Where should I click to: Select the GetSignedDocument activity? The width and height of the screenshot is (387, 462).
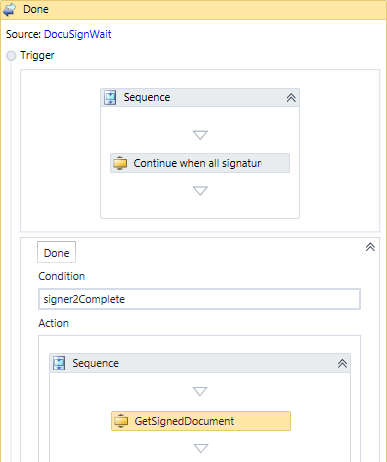[201, 421]
